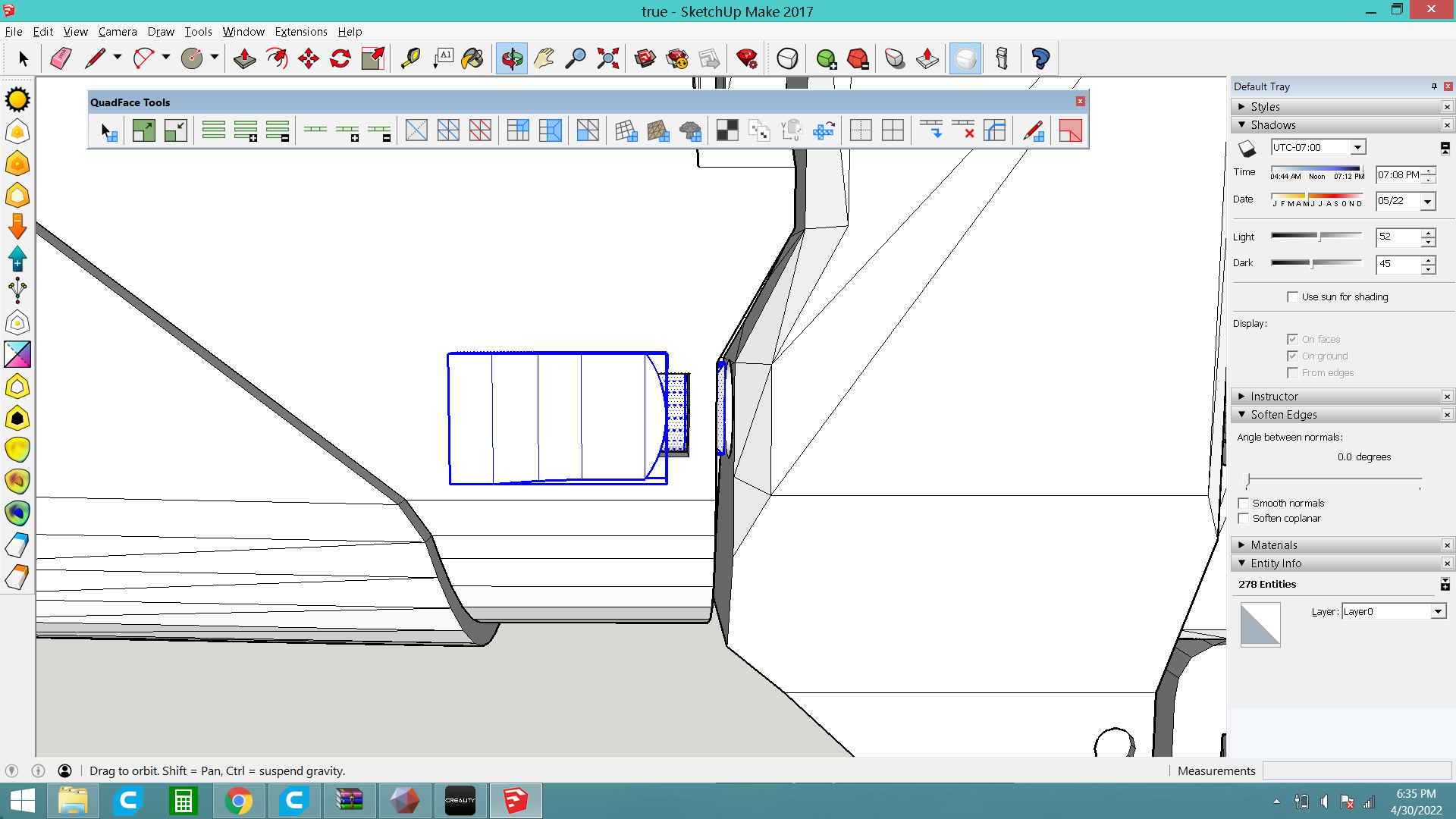Activate the Push/Pull tool
Image resolution: width=1456 pixels, height=819 pixels.
click(244, 58)
